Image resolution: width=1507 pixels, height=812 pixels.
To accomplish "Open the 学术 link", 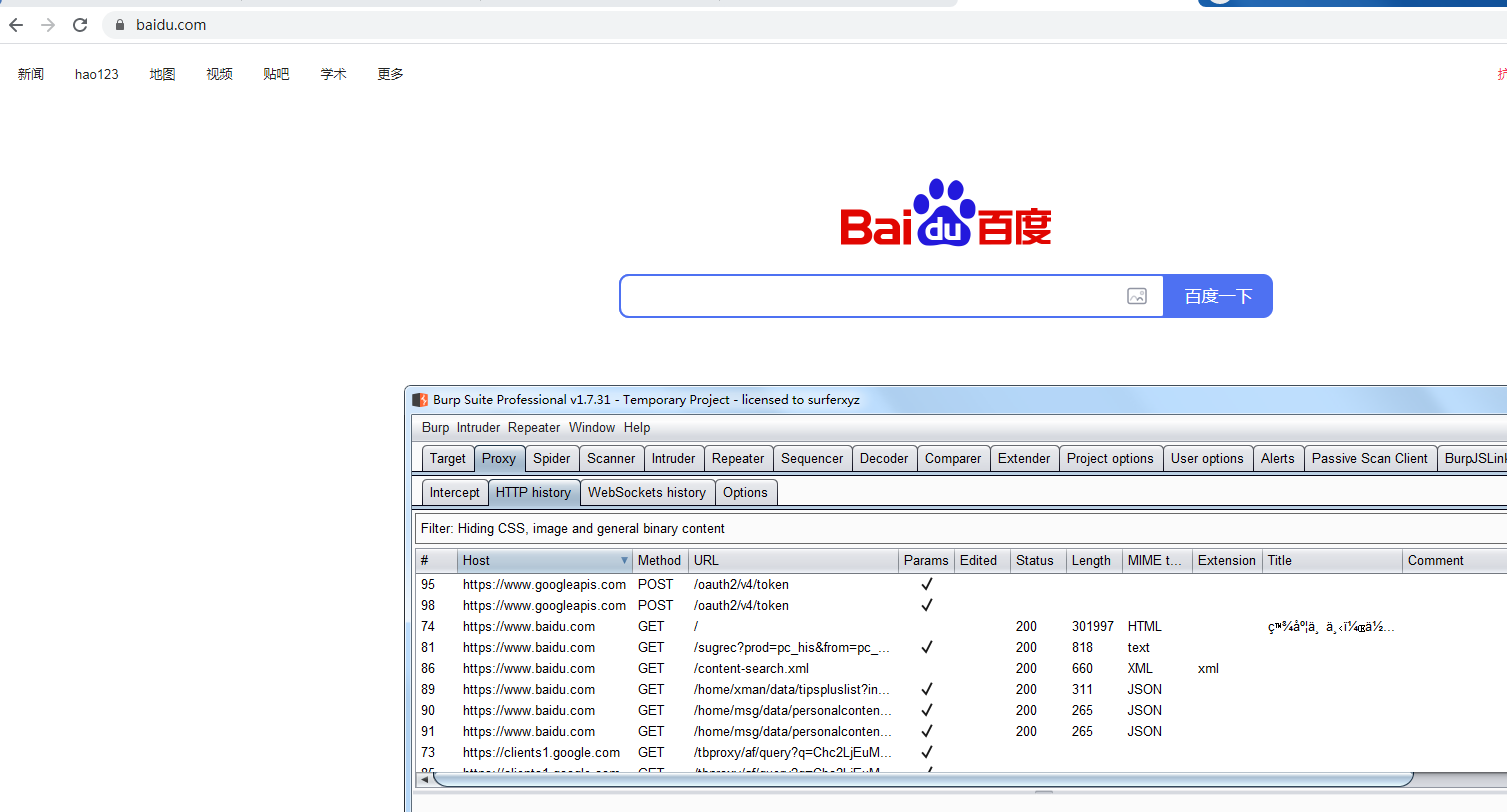I will (x=333, y=74).
